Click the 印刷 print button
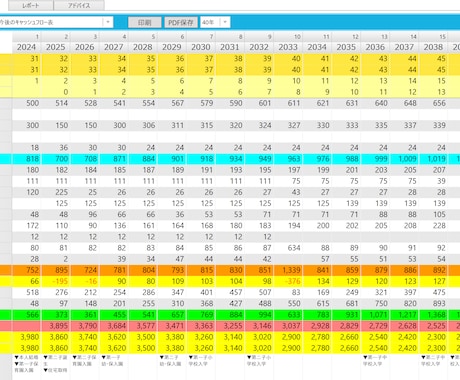Viewport: 460px width, 380px height. click(145, 22)
